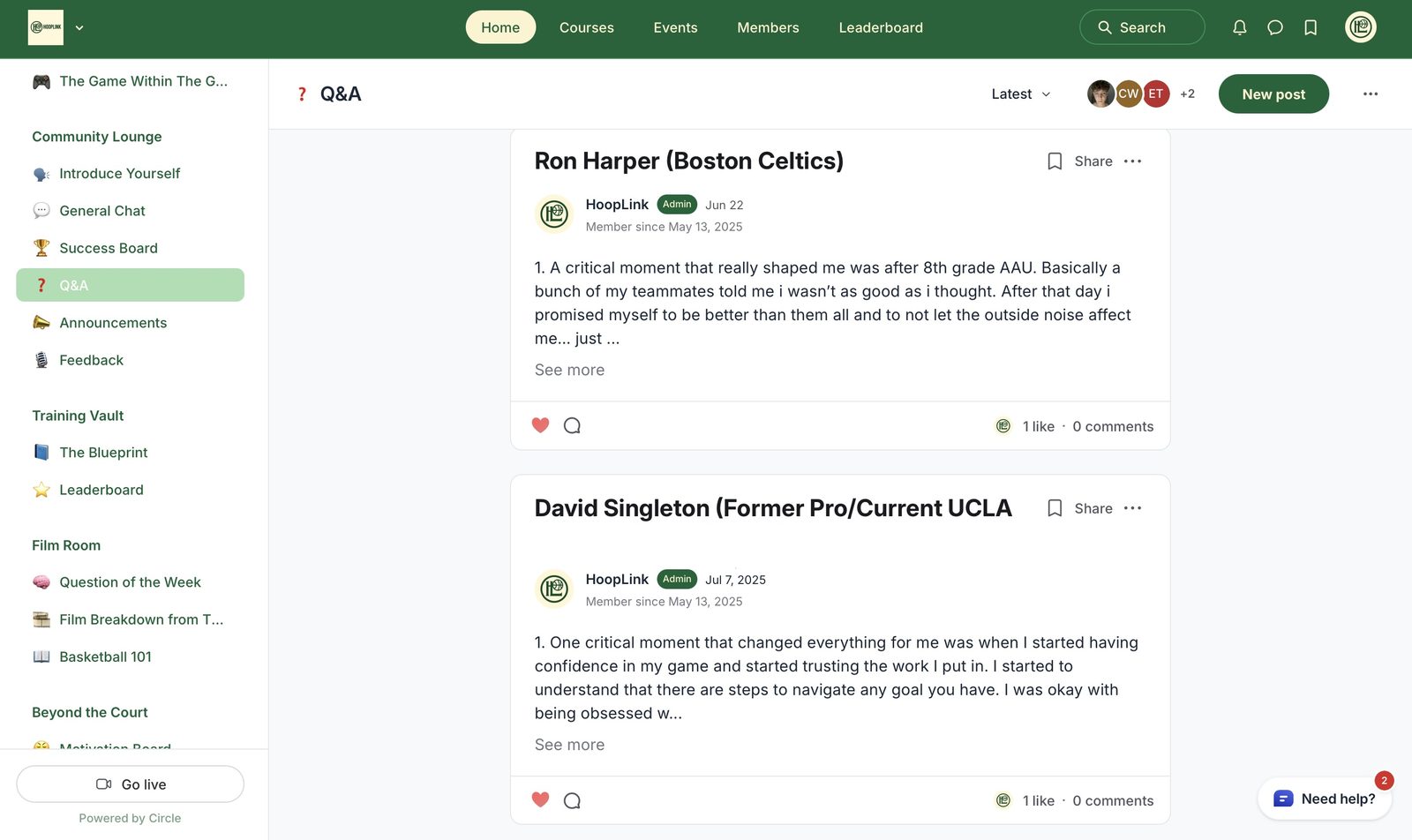
Task: Go to Home tab
Action: click(x=500, y=27)
